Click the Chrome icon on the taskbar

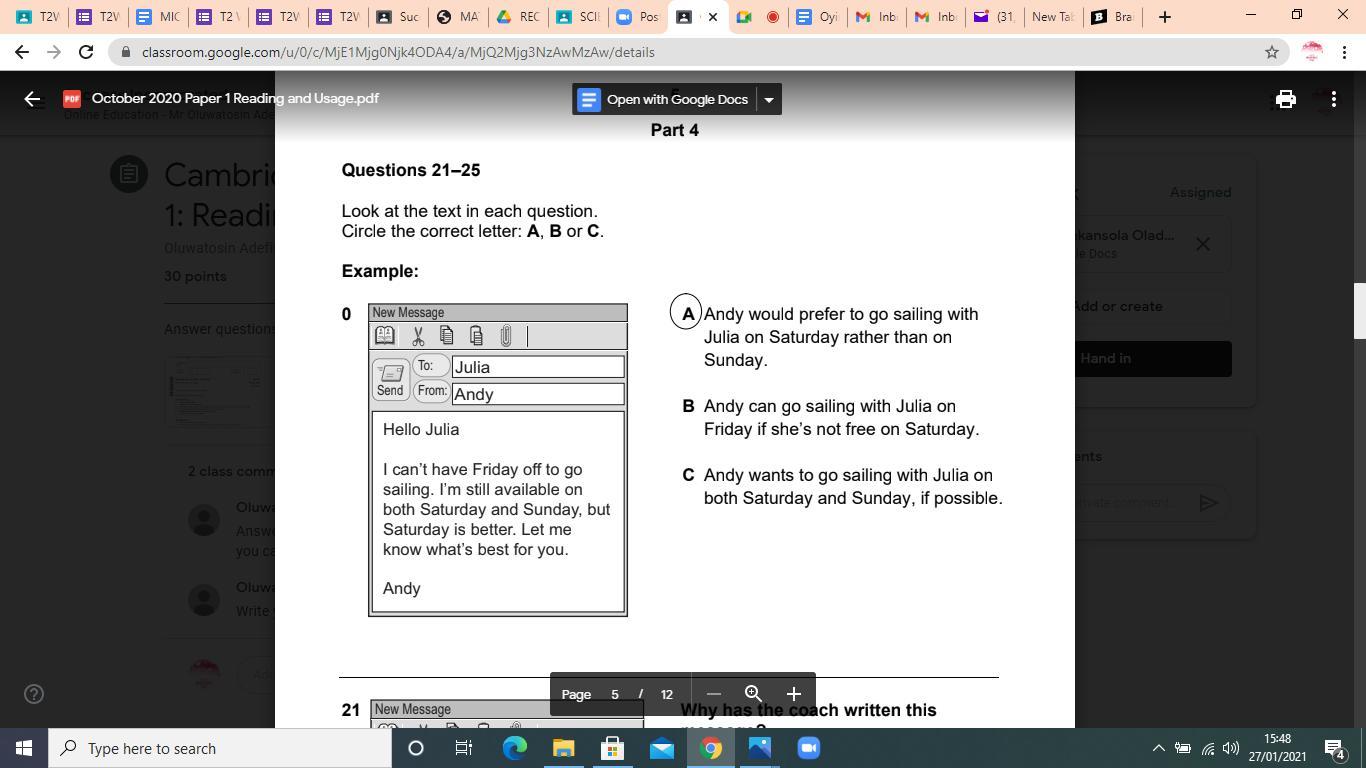(x=710, y=748)
